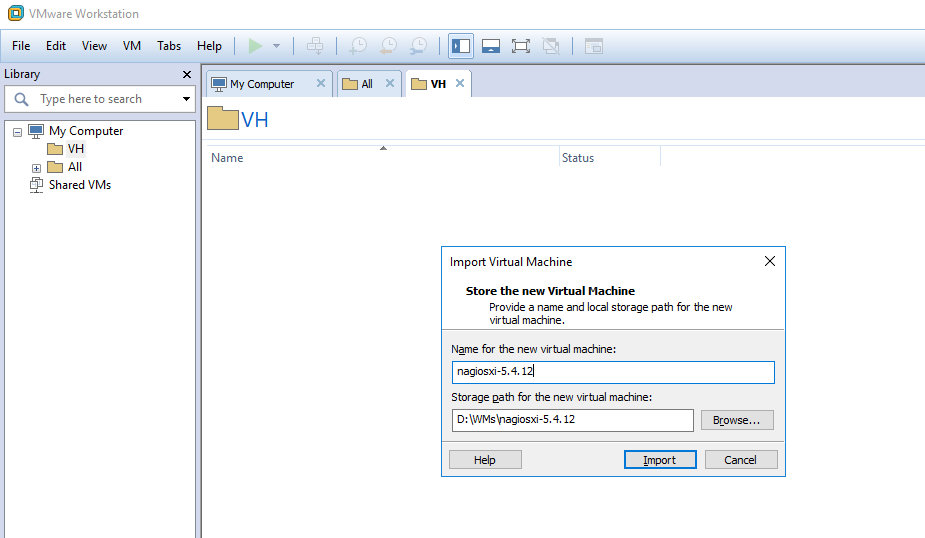
Task: Click the Take Snapshot toolbar icon
Action: tap(358, 46)
